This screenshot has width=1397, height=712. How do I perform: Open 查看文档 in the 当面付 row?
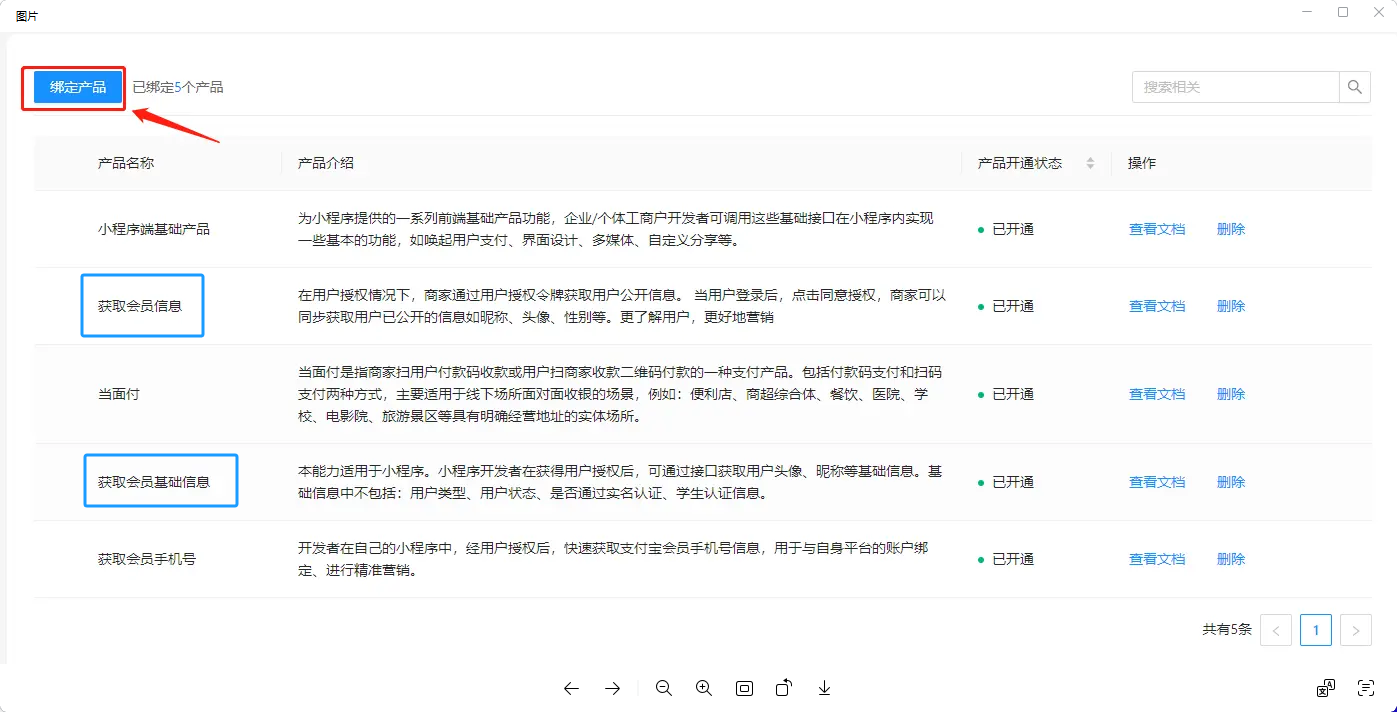(1156, 394)
